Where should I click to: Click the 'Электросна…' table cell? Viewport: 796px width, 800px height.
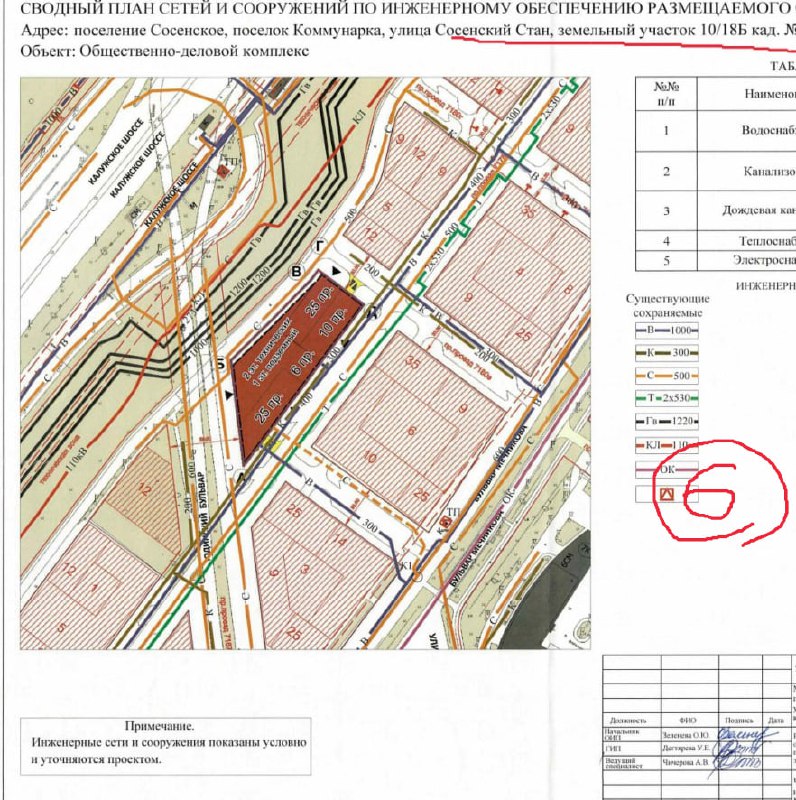[x=747, y=260]
